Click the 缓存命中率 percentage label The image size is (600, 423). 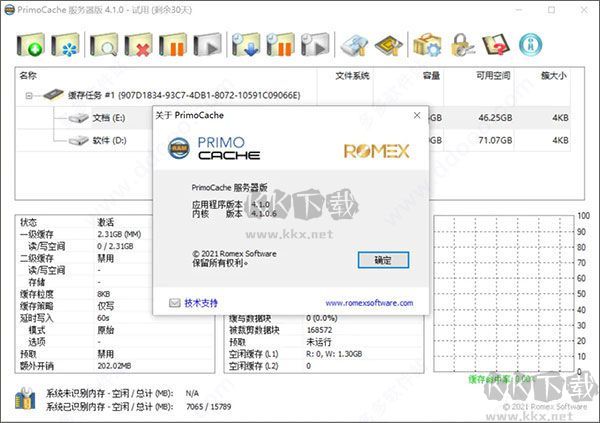coord(501,379)
